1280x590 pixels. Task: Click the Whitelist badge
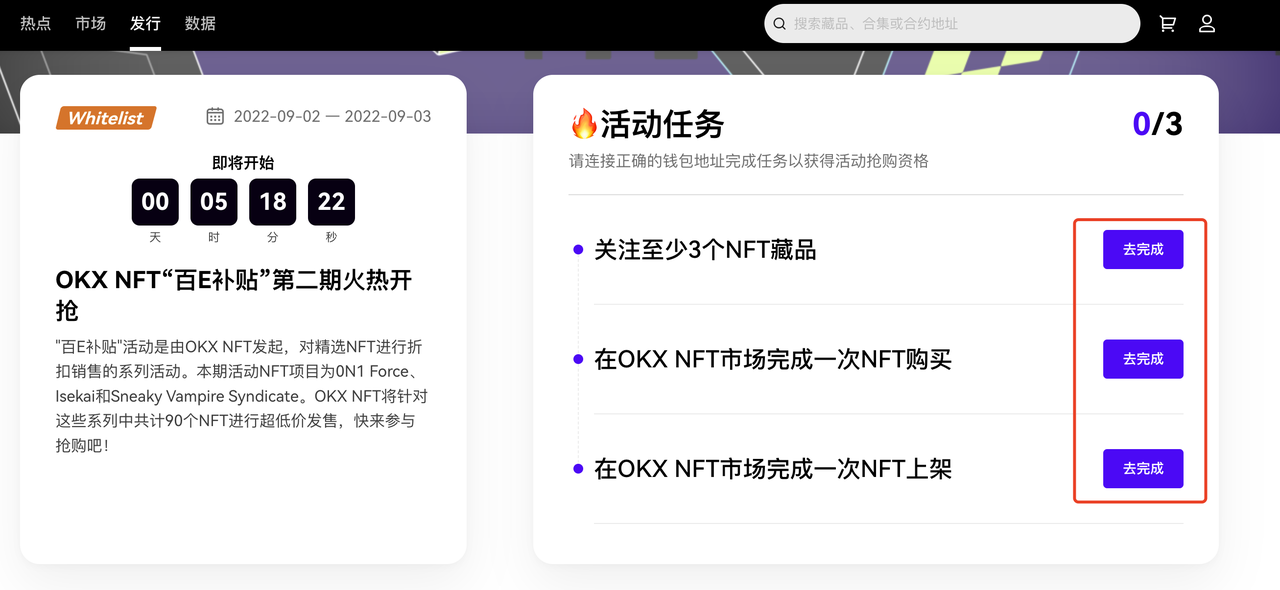coord(106,118)
